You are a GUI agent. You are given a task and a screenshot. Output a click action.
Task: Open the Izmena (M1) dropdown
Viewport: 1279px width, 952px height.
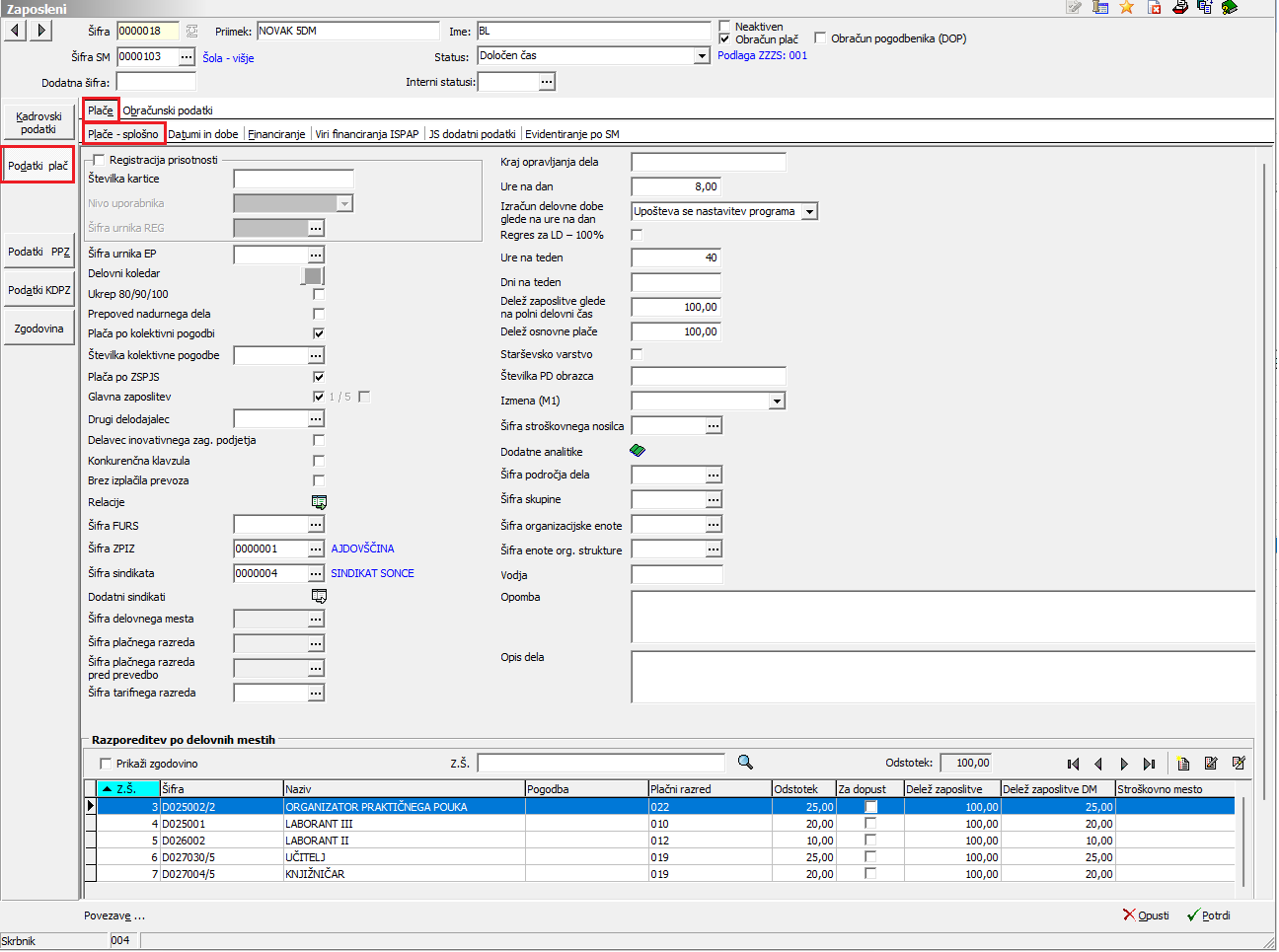pos(777,401)
